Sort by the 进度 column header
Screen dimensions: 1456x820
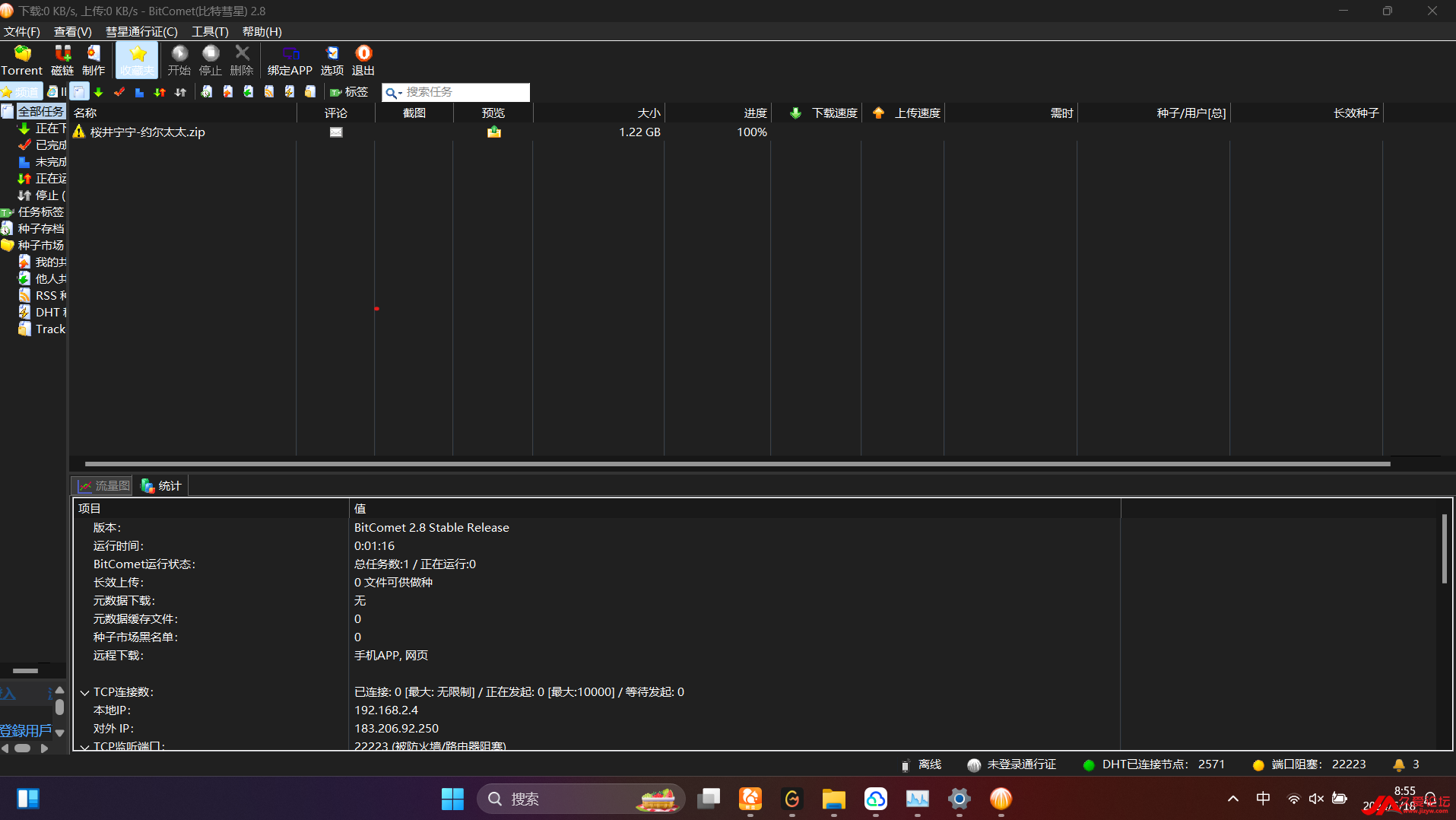717,113
